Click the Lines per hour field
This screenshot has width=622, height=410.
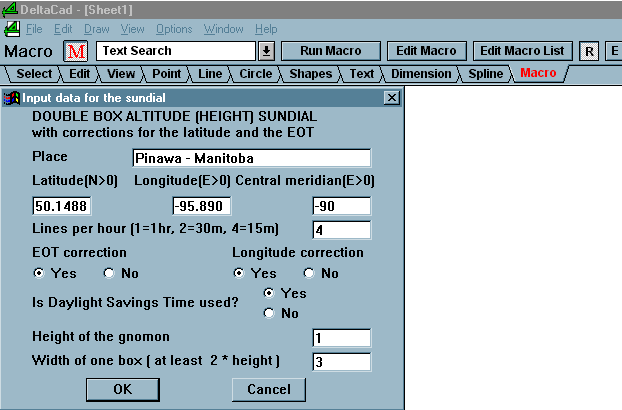342,230
